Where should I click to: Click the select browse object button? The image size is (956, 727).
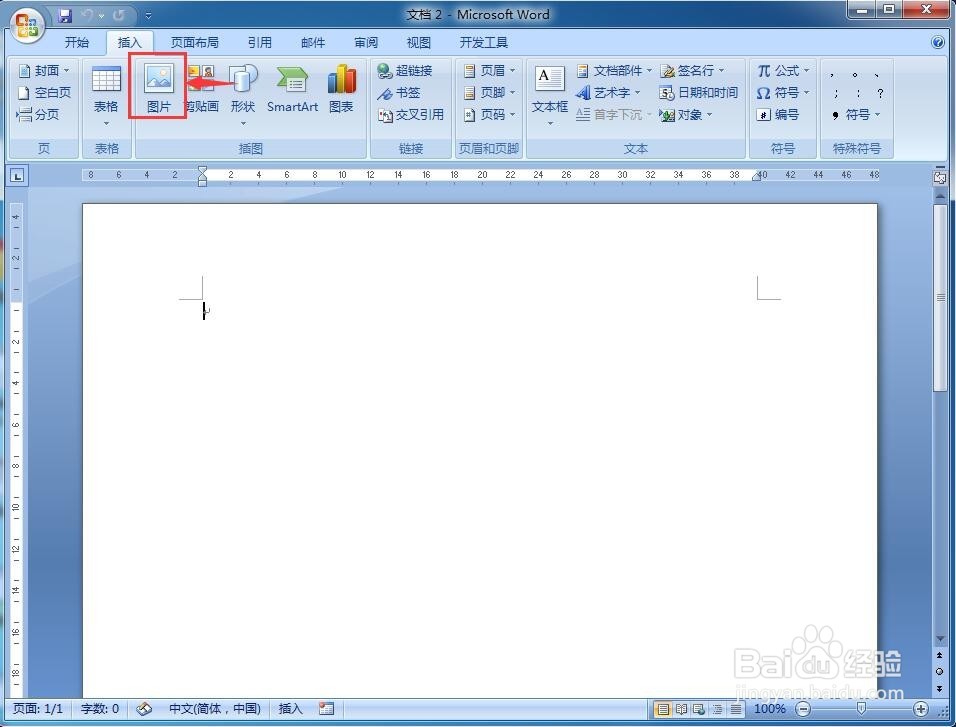940,671
